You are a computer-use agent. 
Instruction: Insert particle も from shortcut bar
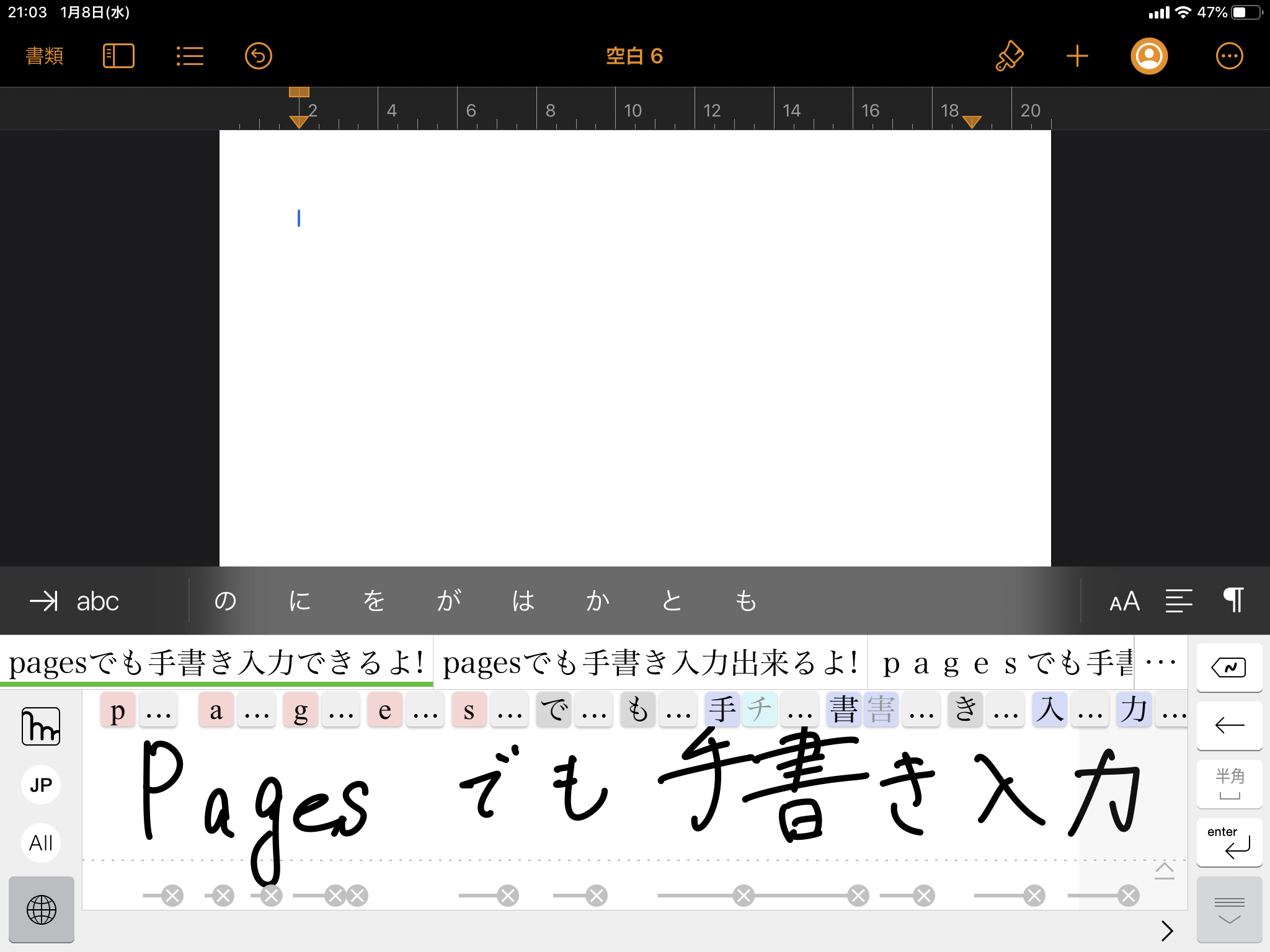(x=746, y=601)
